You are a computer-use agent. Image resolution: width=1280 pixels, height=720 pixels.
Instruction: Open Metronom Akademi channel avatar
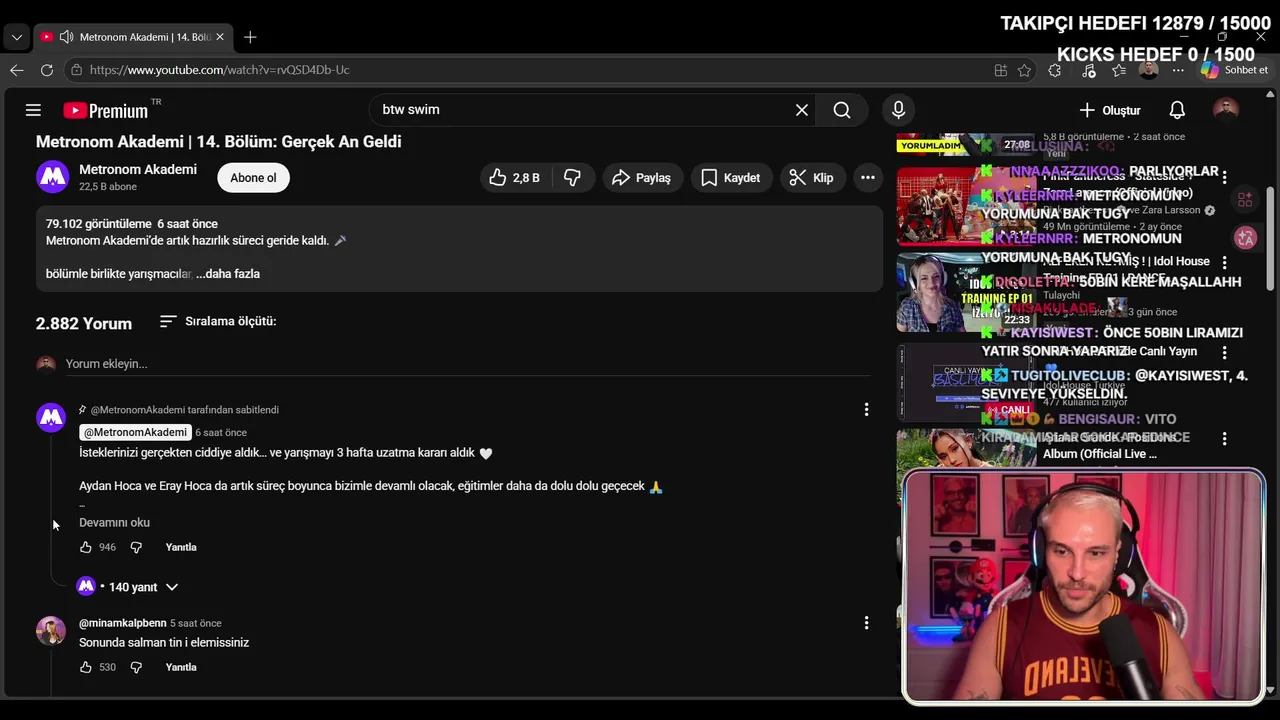click(x=53, y=177)
